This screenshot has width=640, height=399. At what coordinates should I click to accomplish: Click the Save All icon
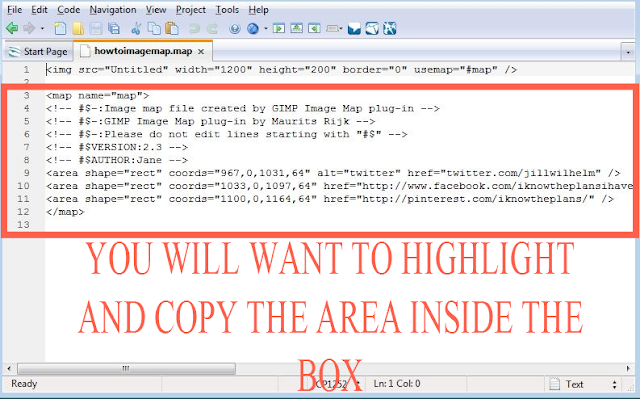tap(114, 29)
